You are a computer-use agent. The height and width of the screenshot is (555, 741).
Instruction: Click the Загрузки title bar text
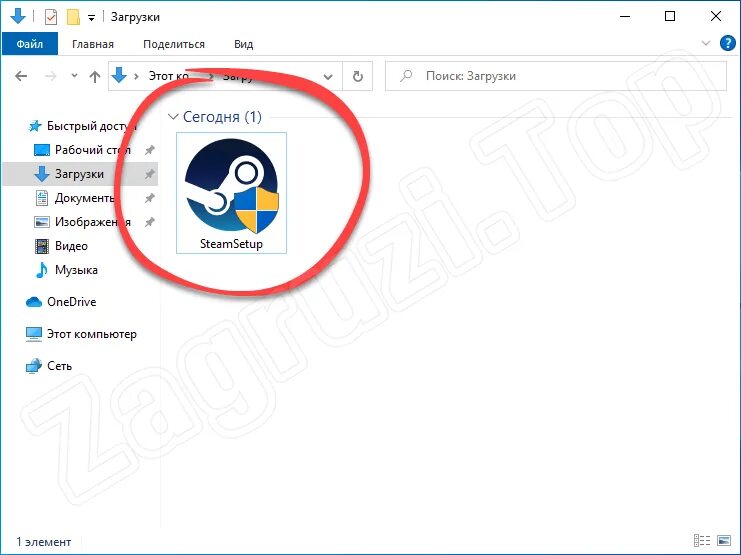135,17
